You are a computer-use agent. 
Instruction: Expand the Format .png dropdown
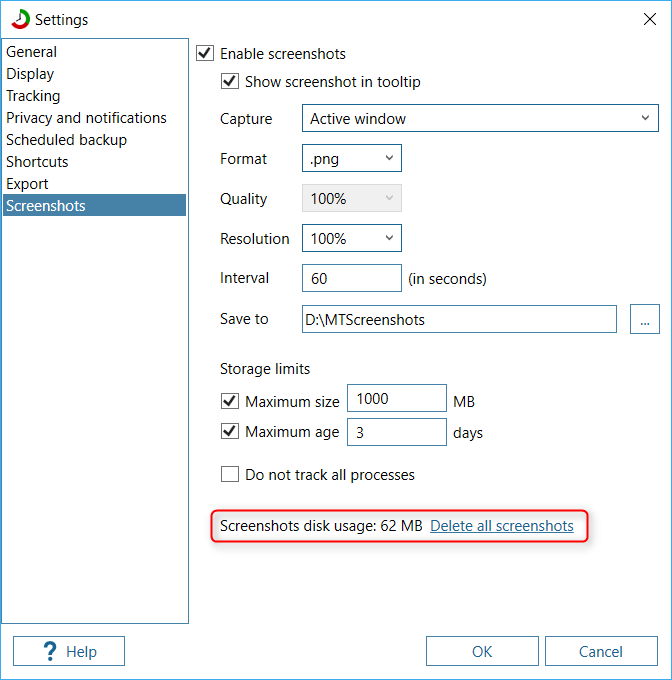click(x=352, y=158)
